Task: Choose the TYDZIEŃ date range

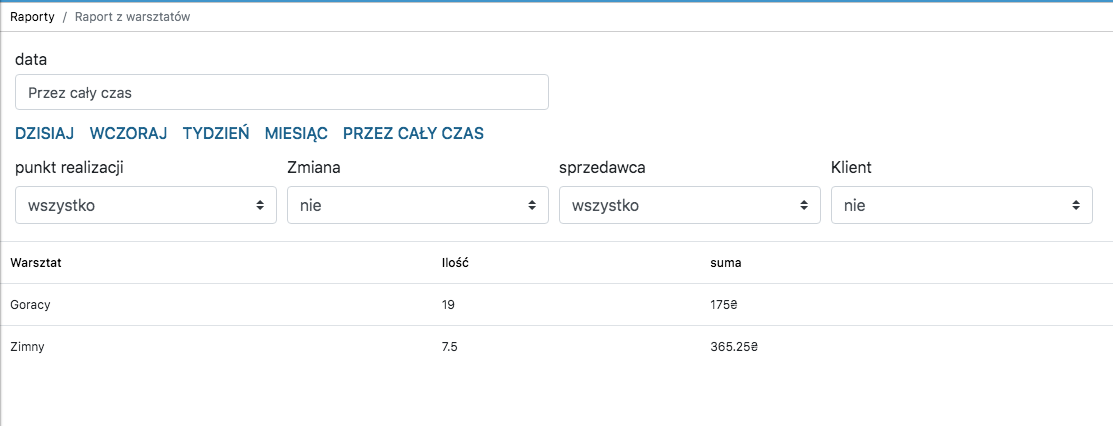Action: (216, 133)
